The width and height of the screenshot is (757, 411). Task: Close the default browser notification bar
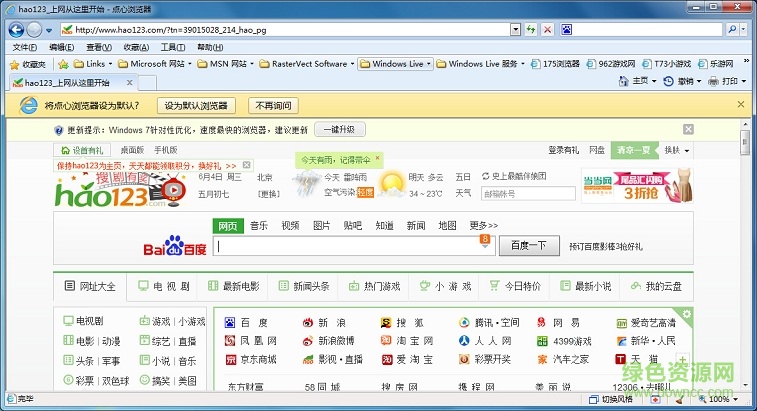click(x=740, y=104)
